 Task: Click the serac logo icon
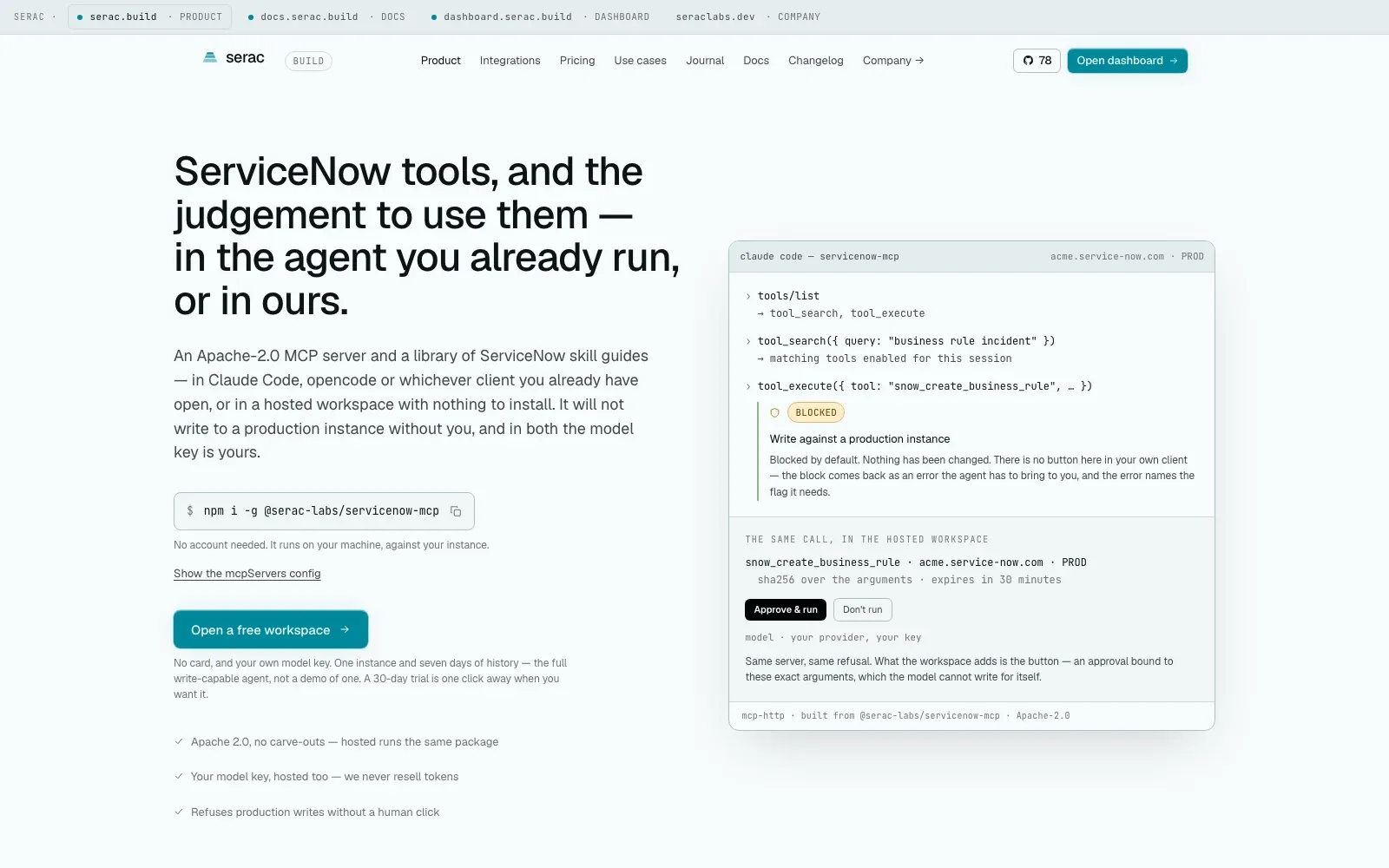click(210, 57)
